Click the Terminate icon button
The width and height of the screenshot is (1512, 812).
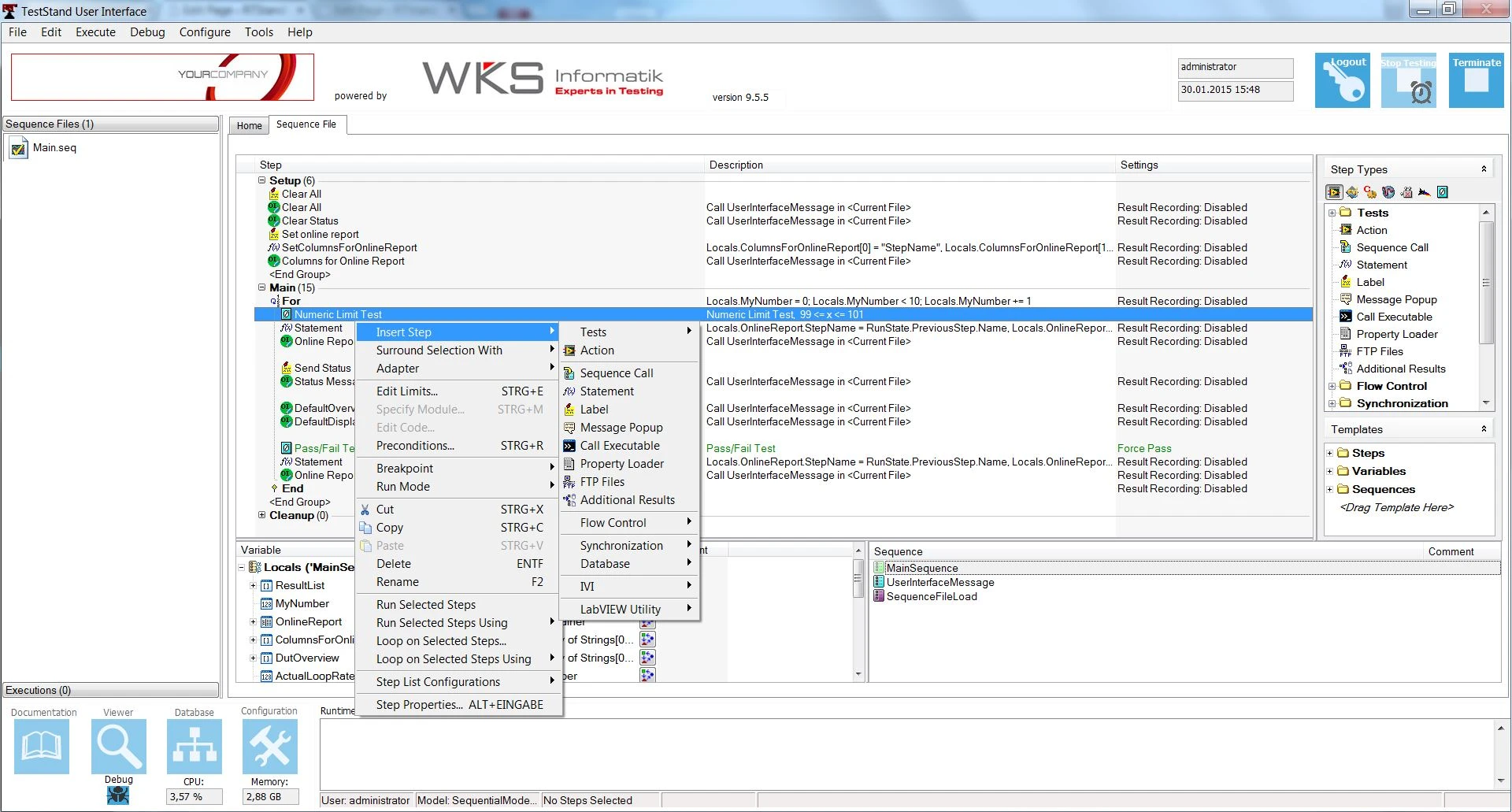coord(1476,80)
